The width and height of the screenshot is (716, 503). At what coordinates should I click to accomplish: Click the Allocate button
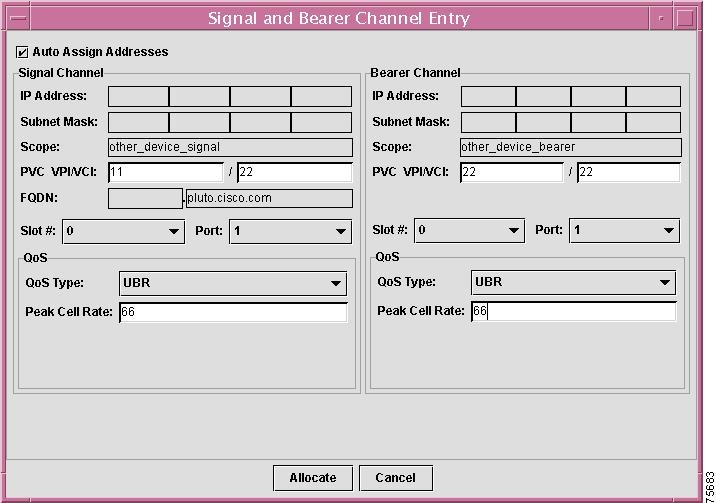coord(313,478)
